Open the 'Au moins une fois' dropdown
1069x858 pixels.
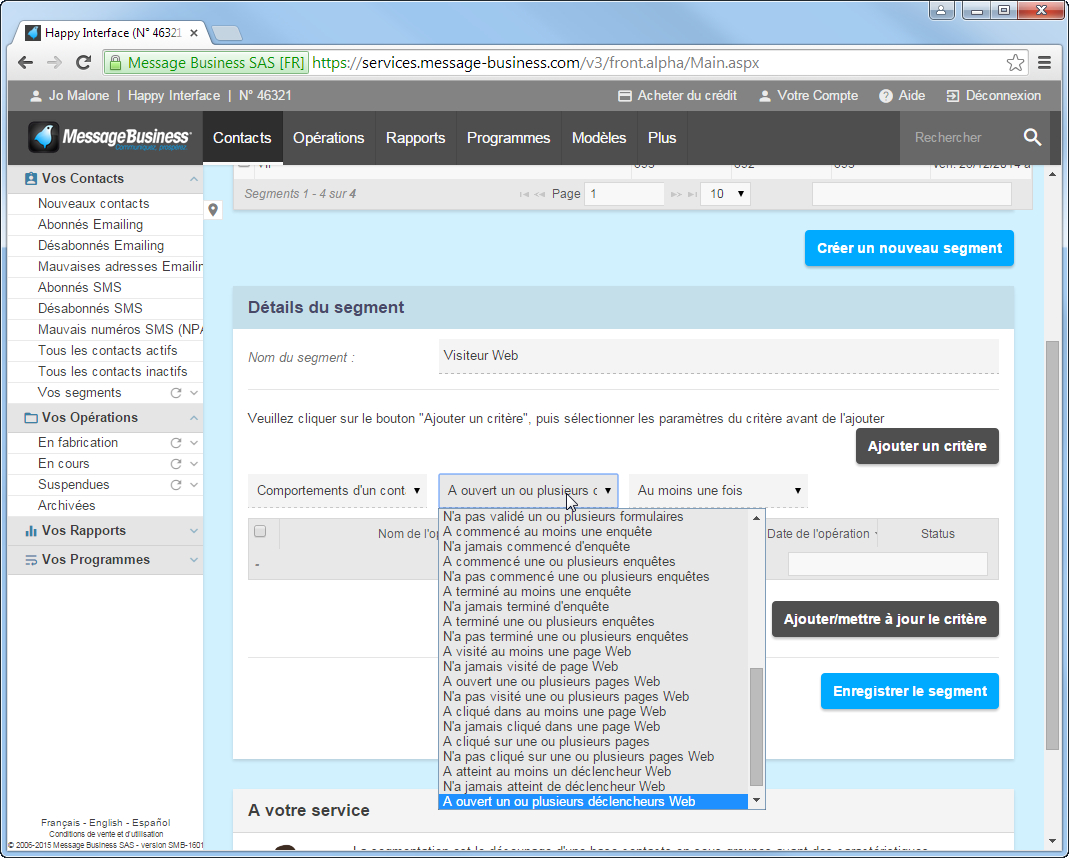point(714,490)
